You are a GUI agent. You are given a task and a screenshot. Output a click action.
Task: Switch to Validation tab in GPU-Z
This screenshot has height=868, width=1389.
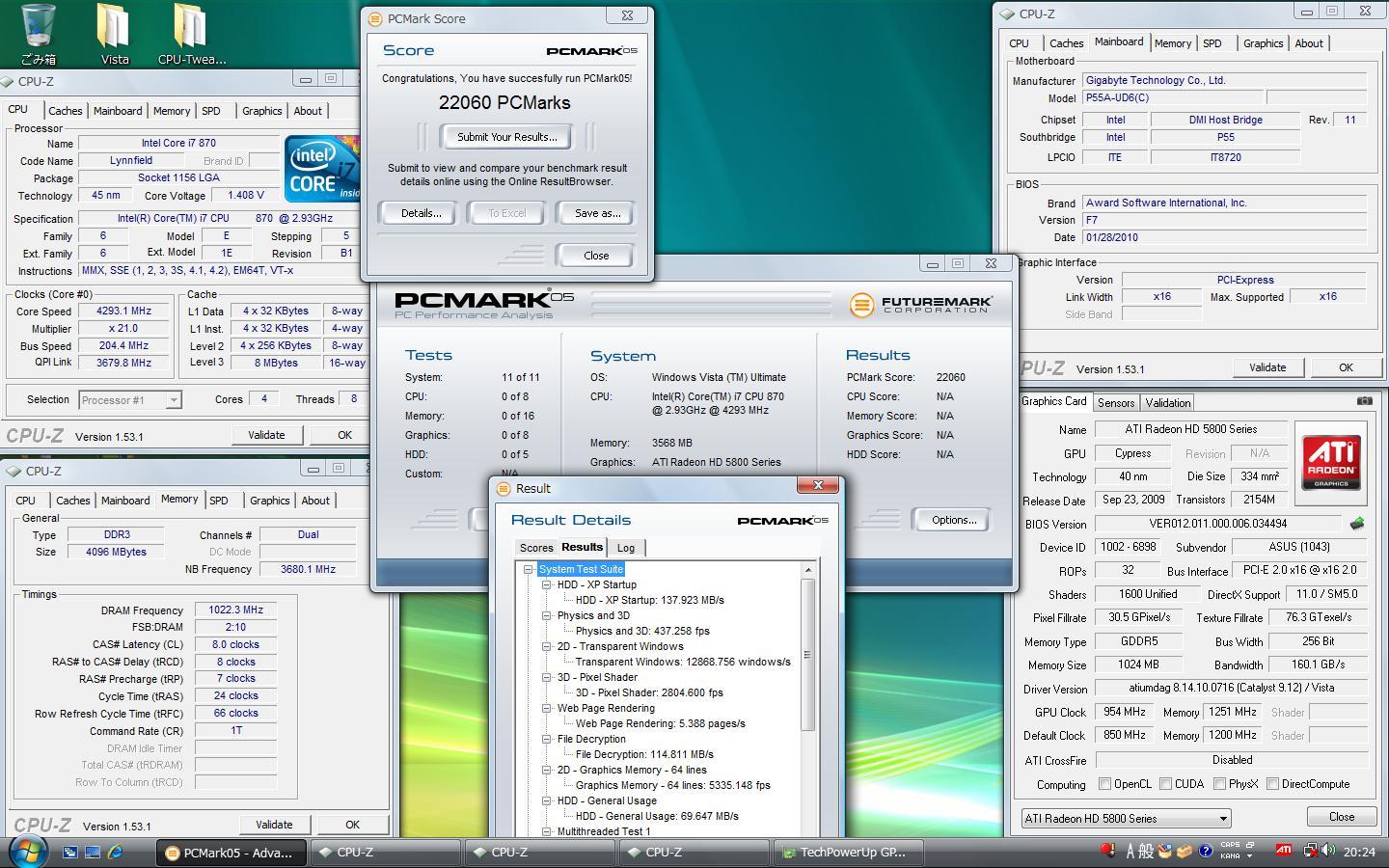coord(1168,403)
